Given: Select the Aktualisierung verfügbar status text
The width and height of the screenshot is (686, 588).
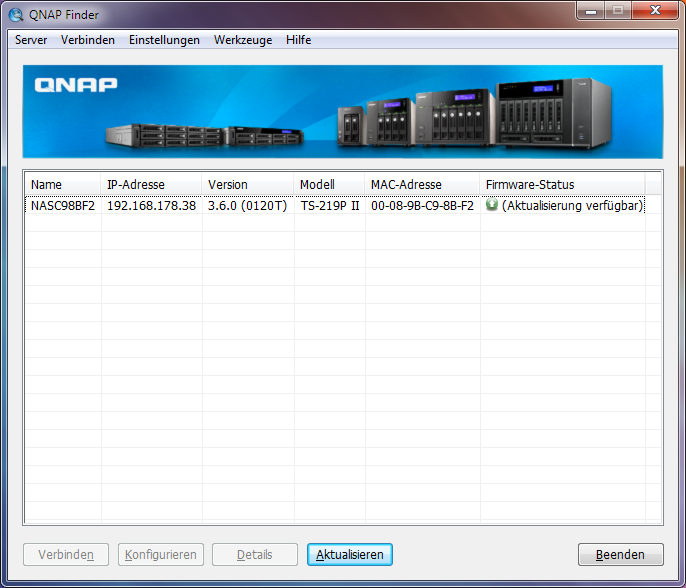Looking at the screenshot, I should coord(572,205).
